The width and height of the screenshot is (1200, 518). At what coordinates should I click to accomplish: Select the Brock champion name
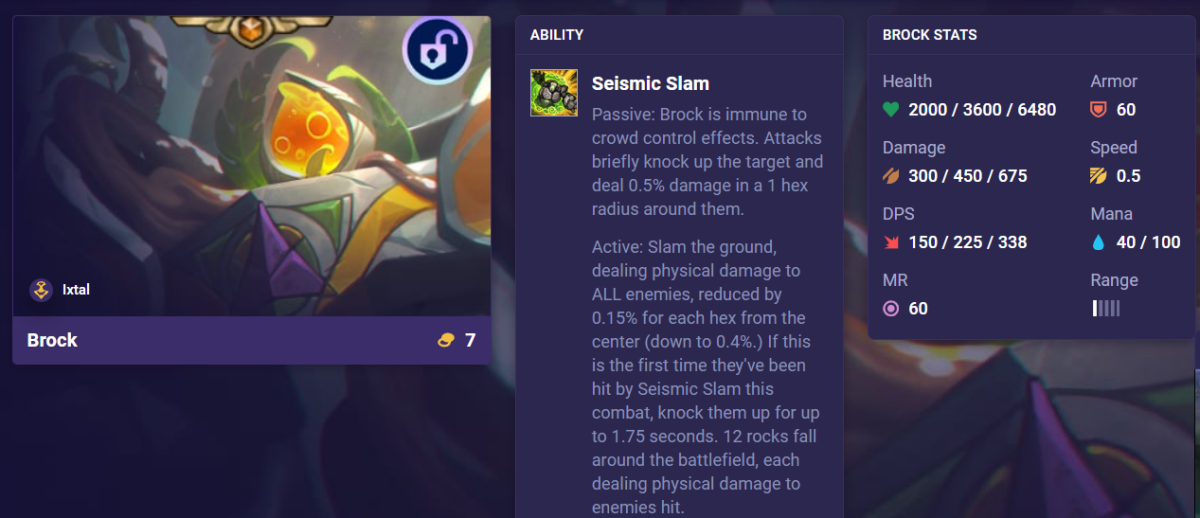tap(52, 340)
